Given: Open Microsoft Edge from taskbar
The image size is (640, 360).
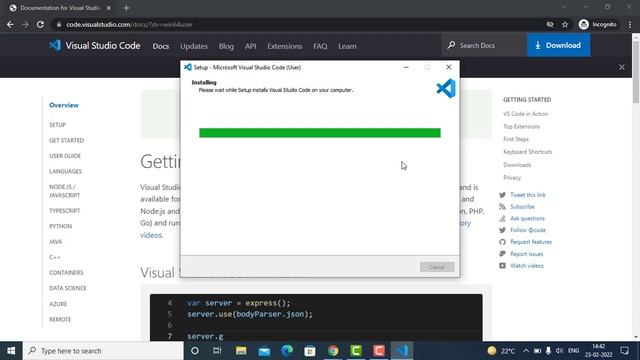Looking at the screenshot, I should [x=287, y=351].
